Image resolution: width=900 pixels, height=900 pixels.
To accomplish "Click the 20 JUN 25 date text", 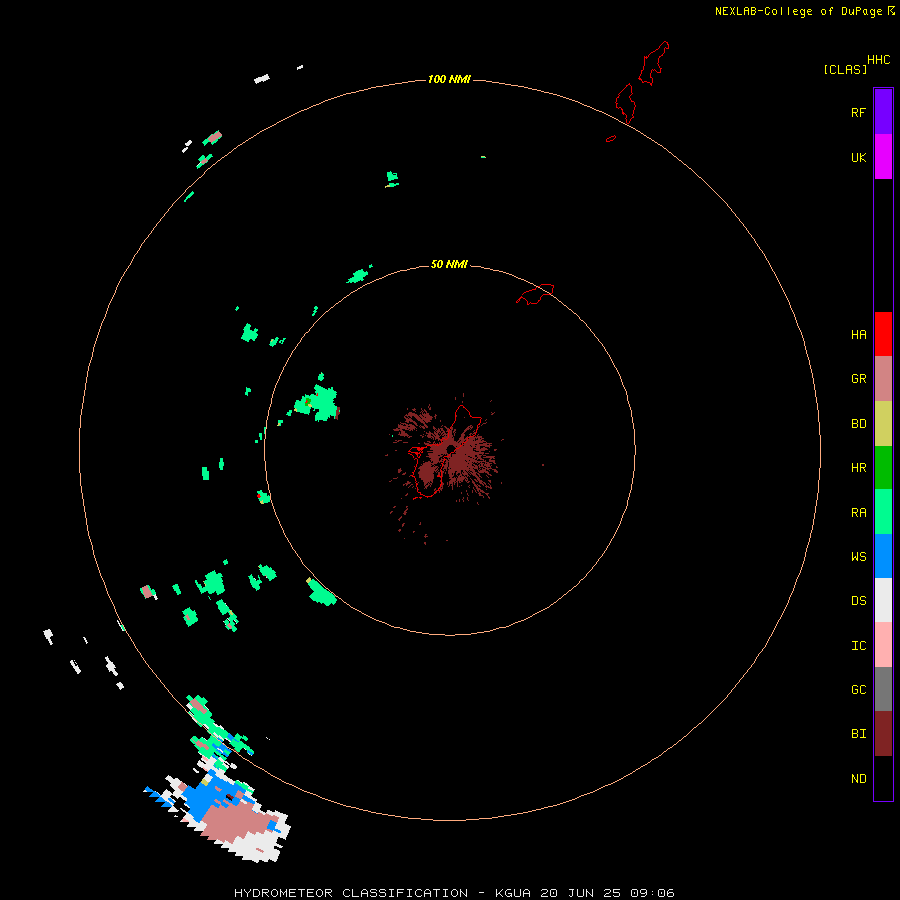I will pos(580,893).
